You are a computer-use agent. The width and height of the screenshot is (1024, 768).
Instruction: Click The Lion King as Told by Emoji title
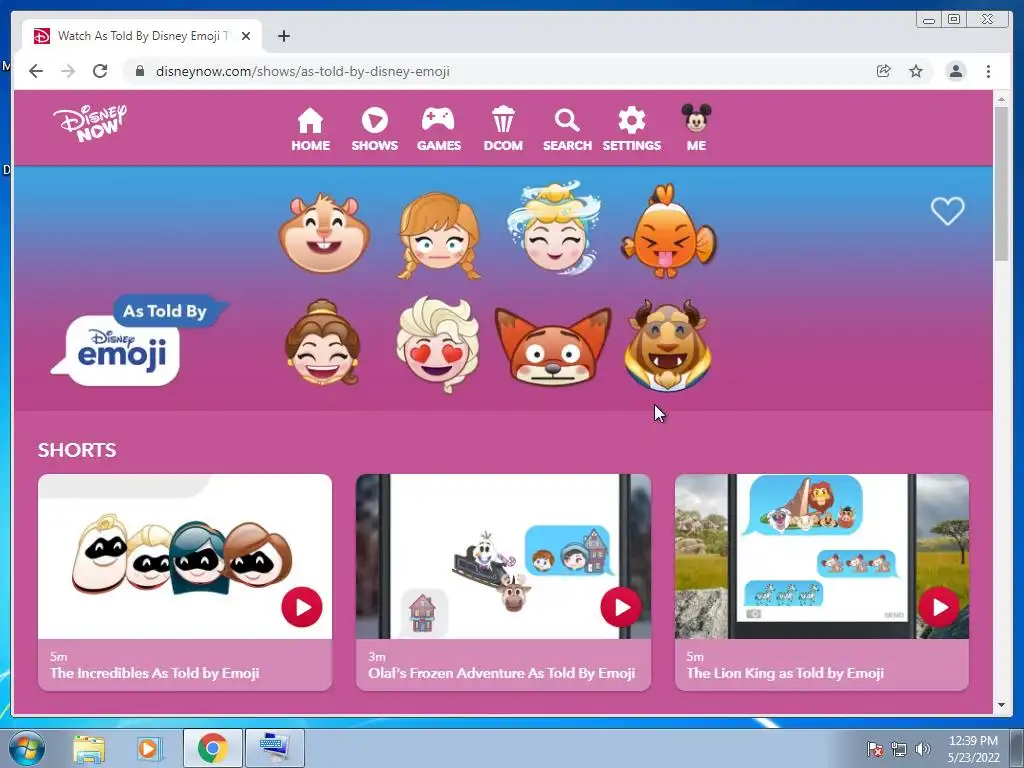[785, 673]
